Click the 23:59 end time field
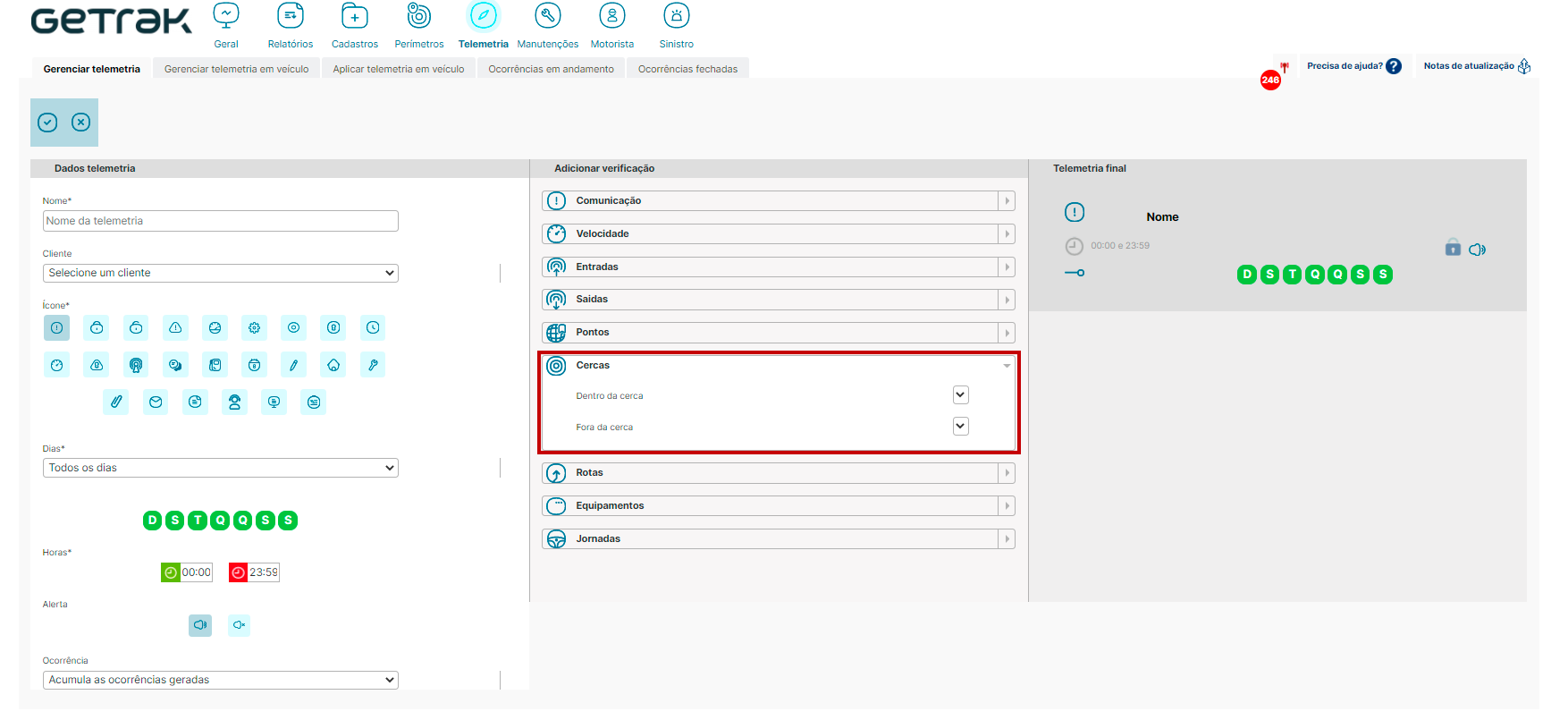Image resolution: width=1568 pixels, height=720 pixels. (264, 572)
